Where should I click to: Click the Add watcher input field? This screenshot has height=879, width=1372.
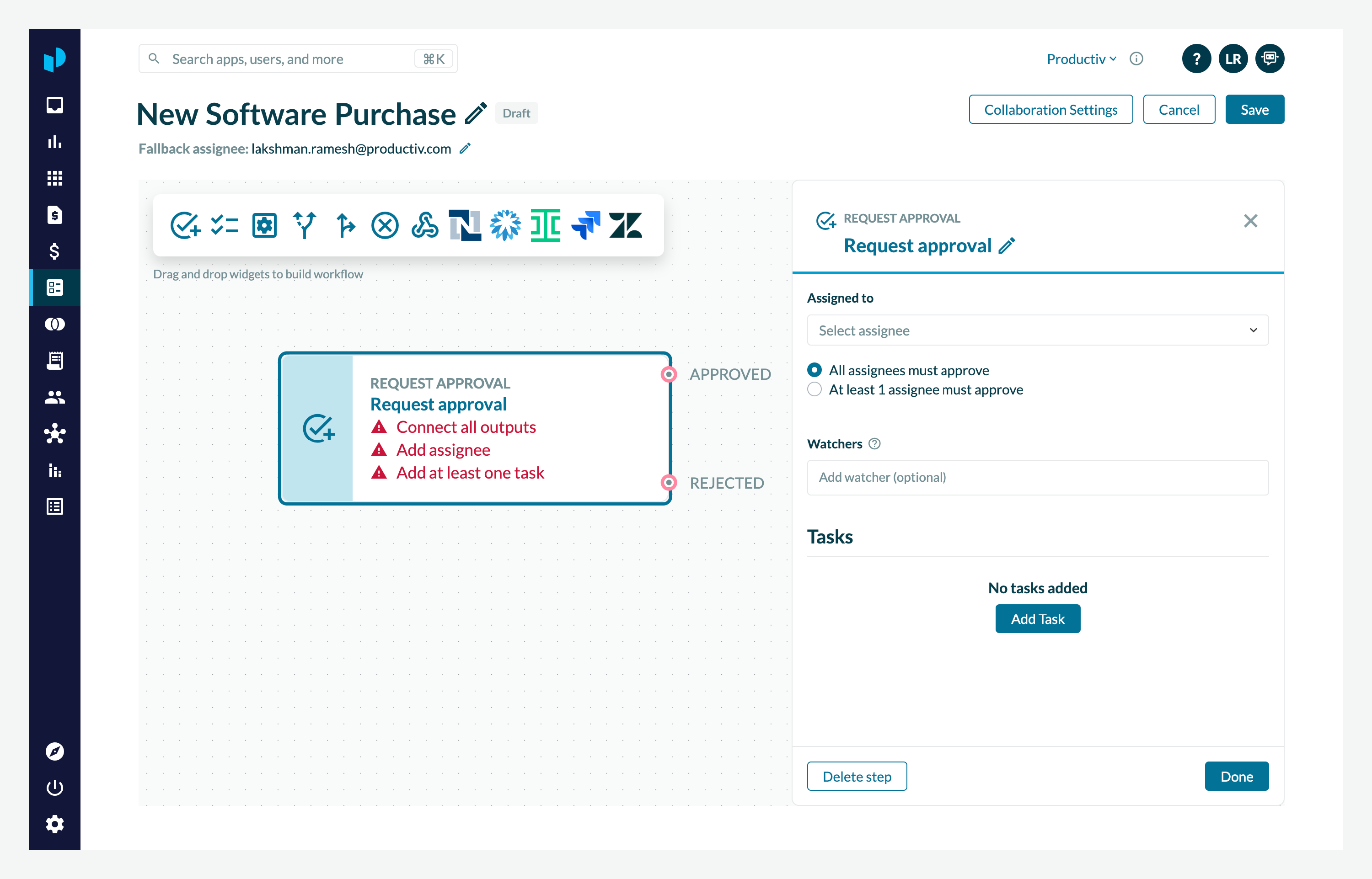coord(1037,477)
